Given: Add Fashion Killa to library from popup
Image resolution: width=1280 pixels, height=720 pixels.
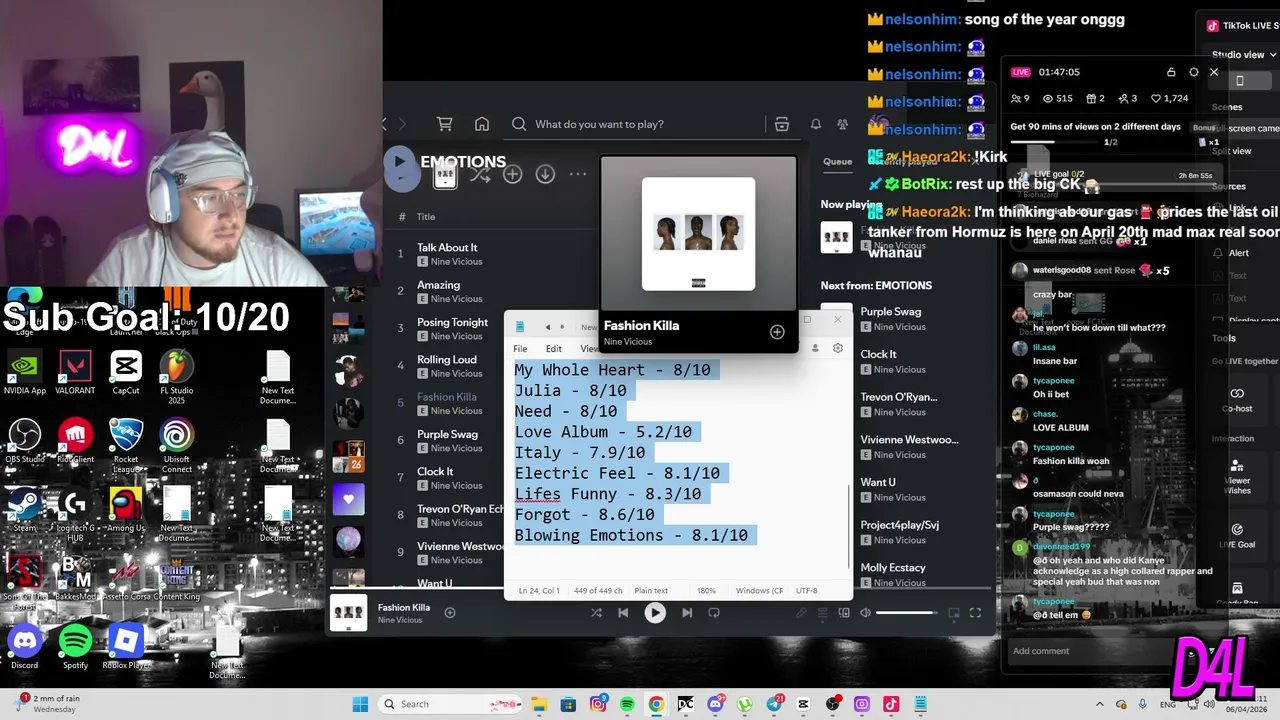Looking at the screenshot, I should coord(777,332).
